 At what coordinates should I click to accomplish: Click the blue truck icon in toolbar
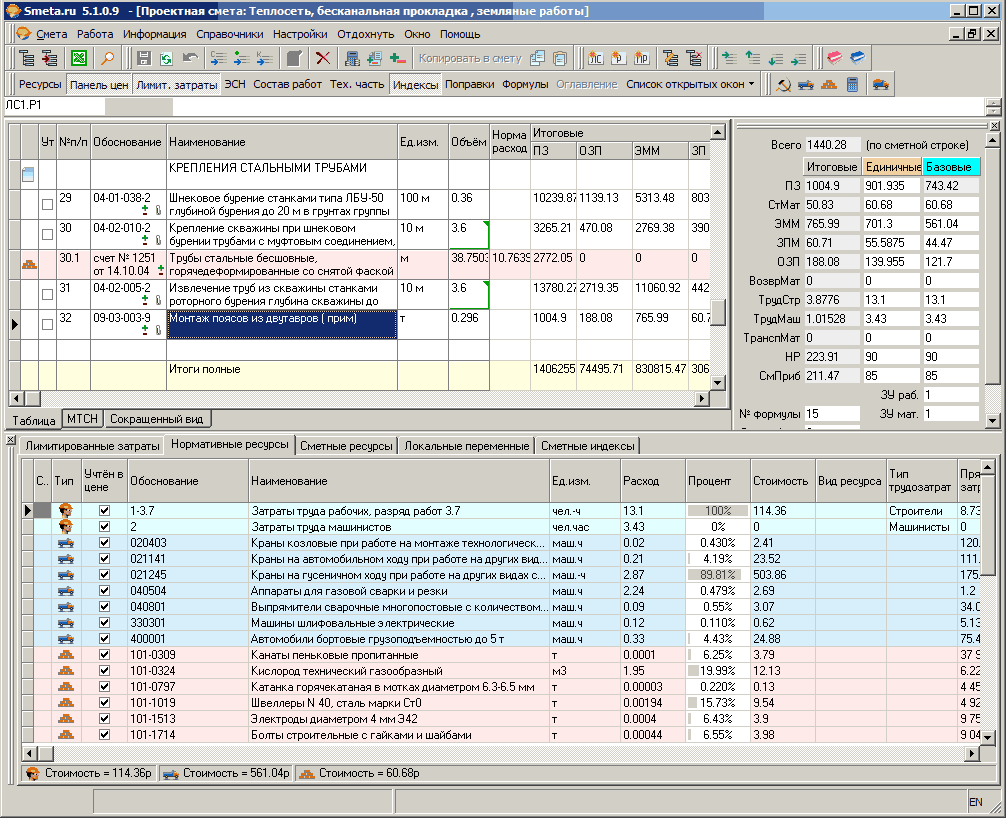(806, 85)
